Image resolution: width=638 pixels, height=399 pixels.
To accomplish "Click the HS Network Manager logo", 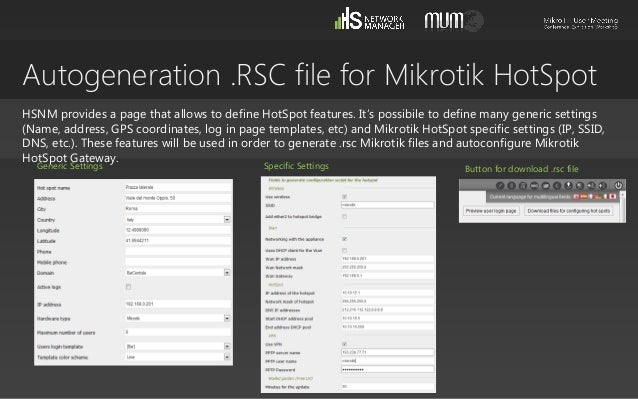I will coord(369,19).
